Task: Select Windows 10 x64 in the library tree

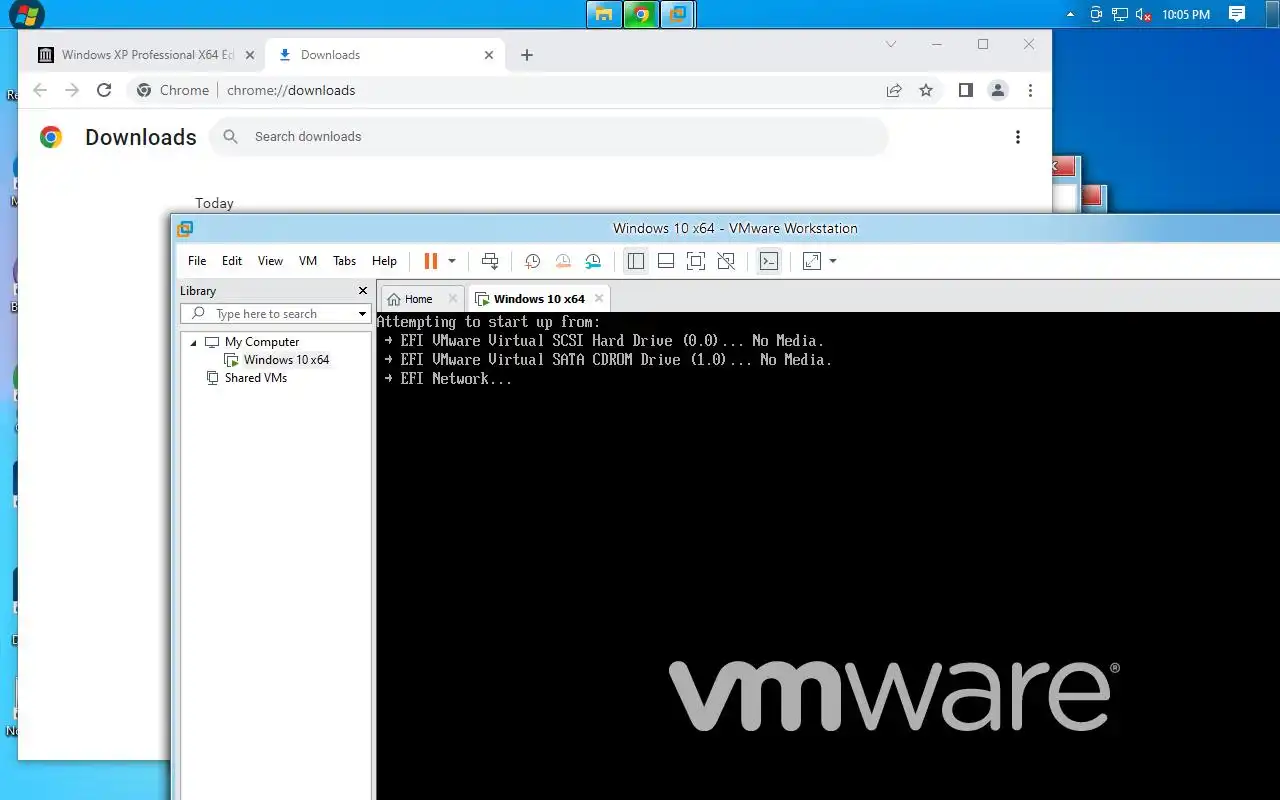Action: (286, 360)
